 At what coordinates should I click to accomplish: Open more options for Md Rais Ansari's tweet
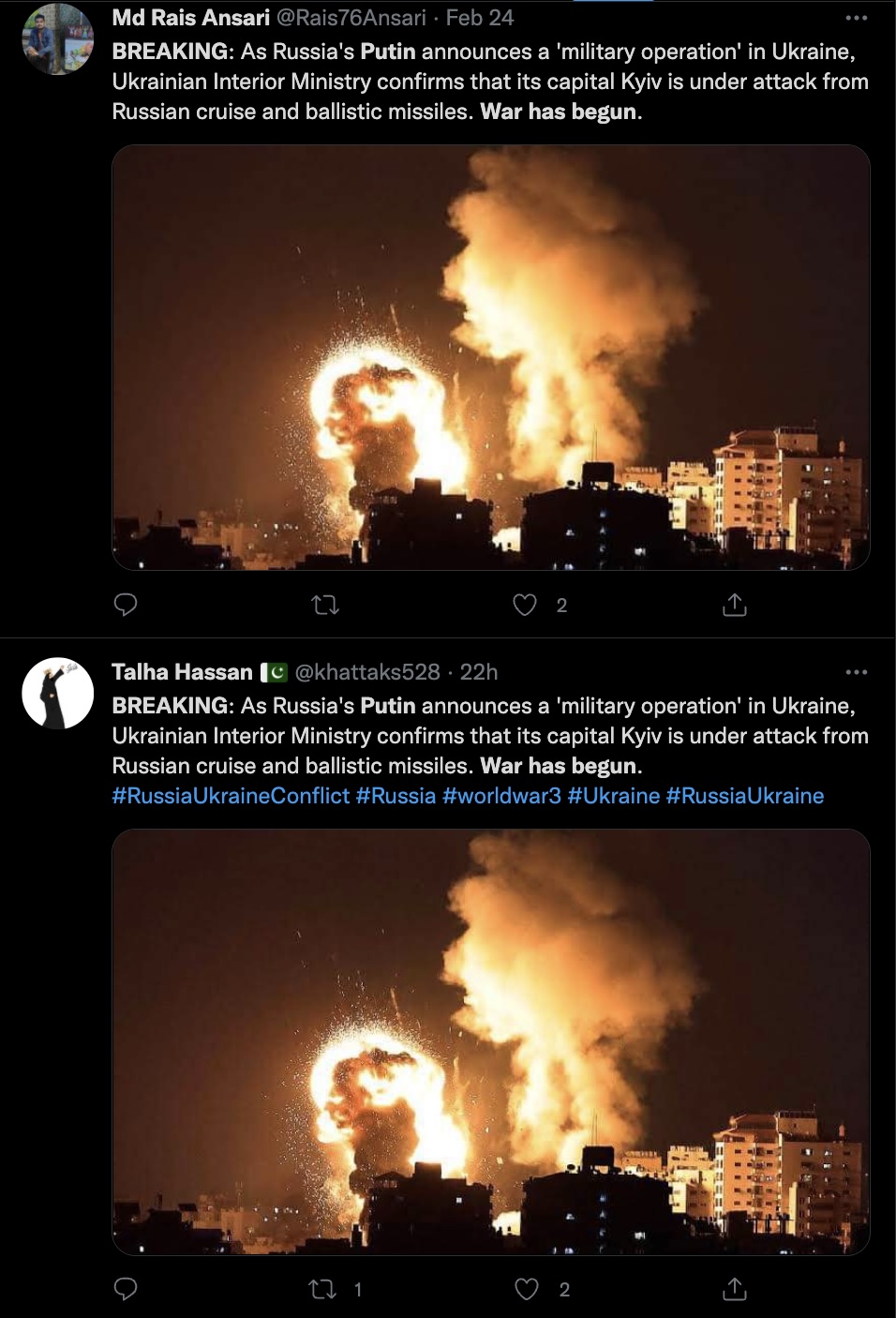857,18
